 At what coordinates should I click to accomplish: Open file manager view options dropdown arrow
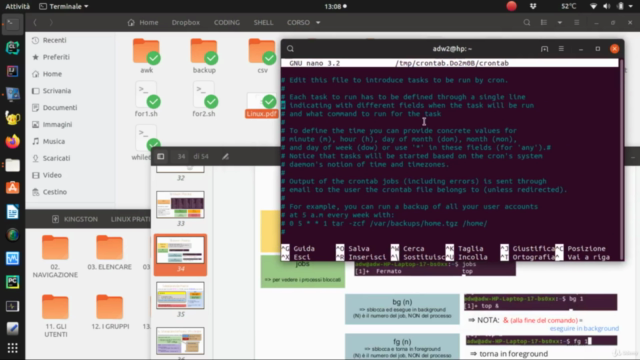click(560, 22)
